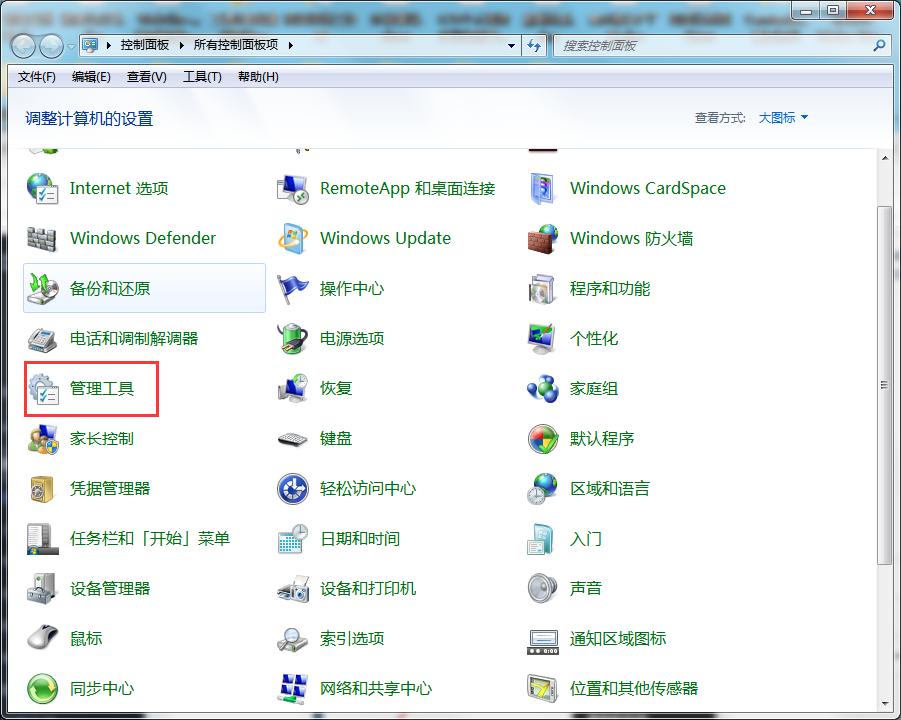Open the 查看(V) menu

[x=145, y=77]
